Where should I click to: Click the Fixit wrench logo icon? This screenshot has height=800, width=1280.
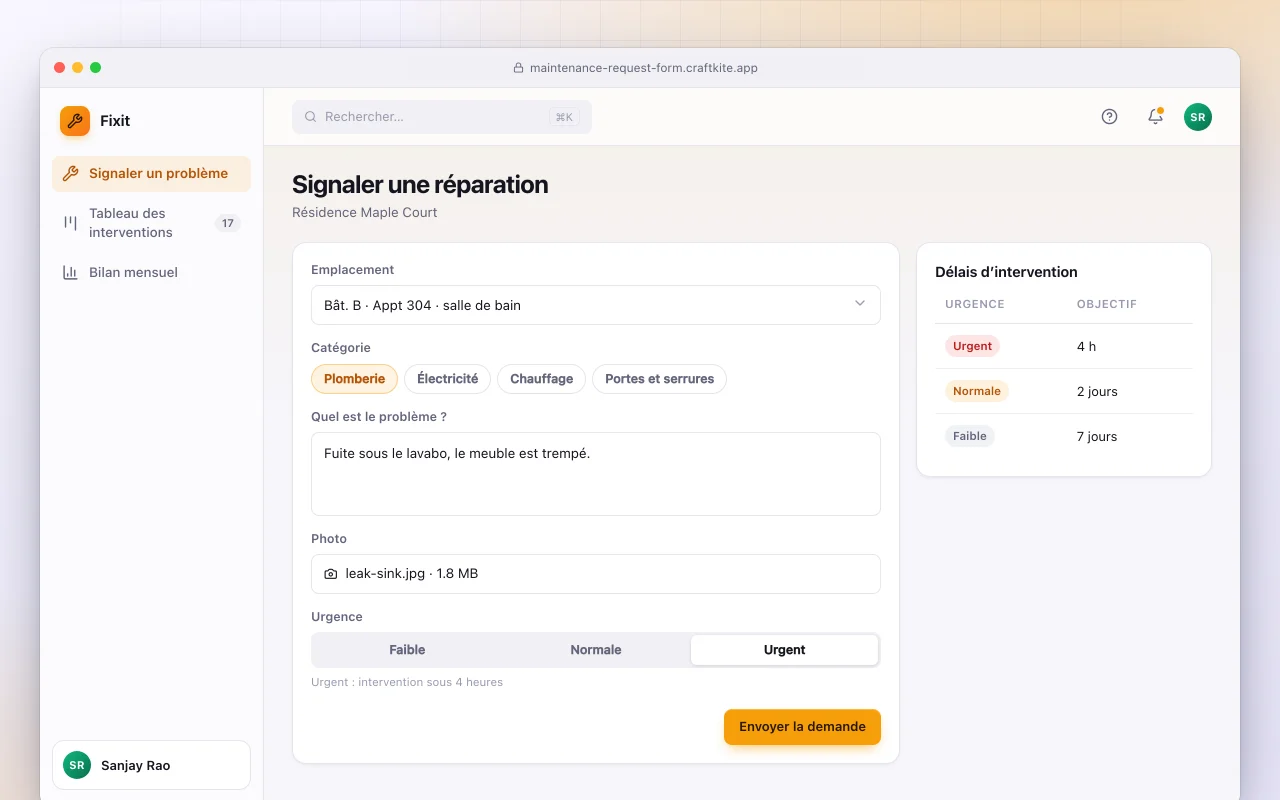click(75, 121)
